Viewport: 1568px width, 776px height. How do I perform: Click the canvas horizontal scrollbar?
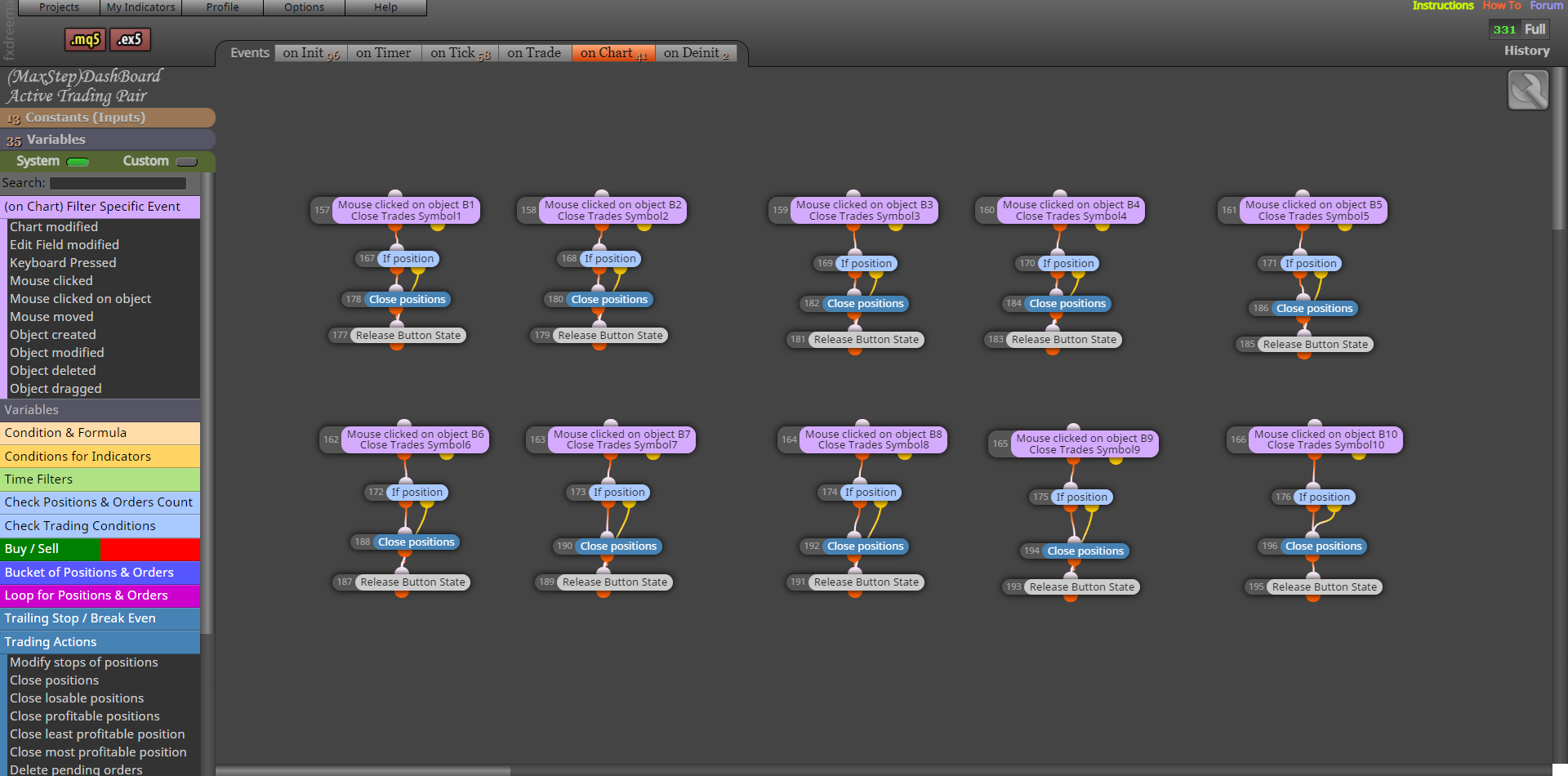[363, 771]
